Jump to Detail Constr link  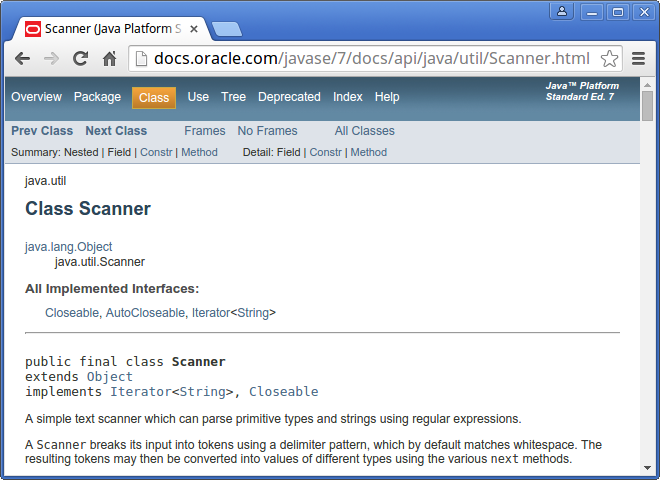click(x=325, y=152)
